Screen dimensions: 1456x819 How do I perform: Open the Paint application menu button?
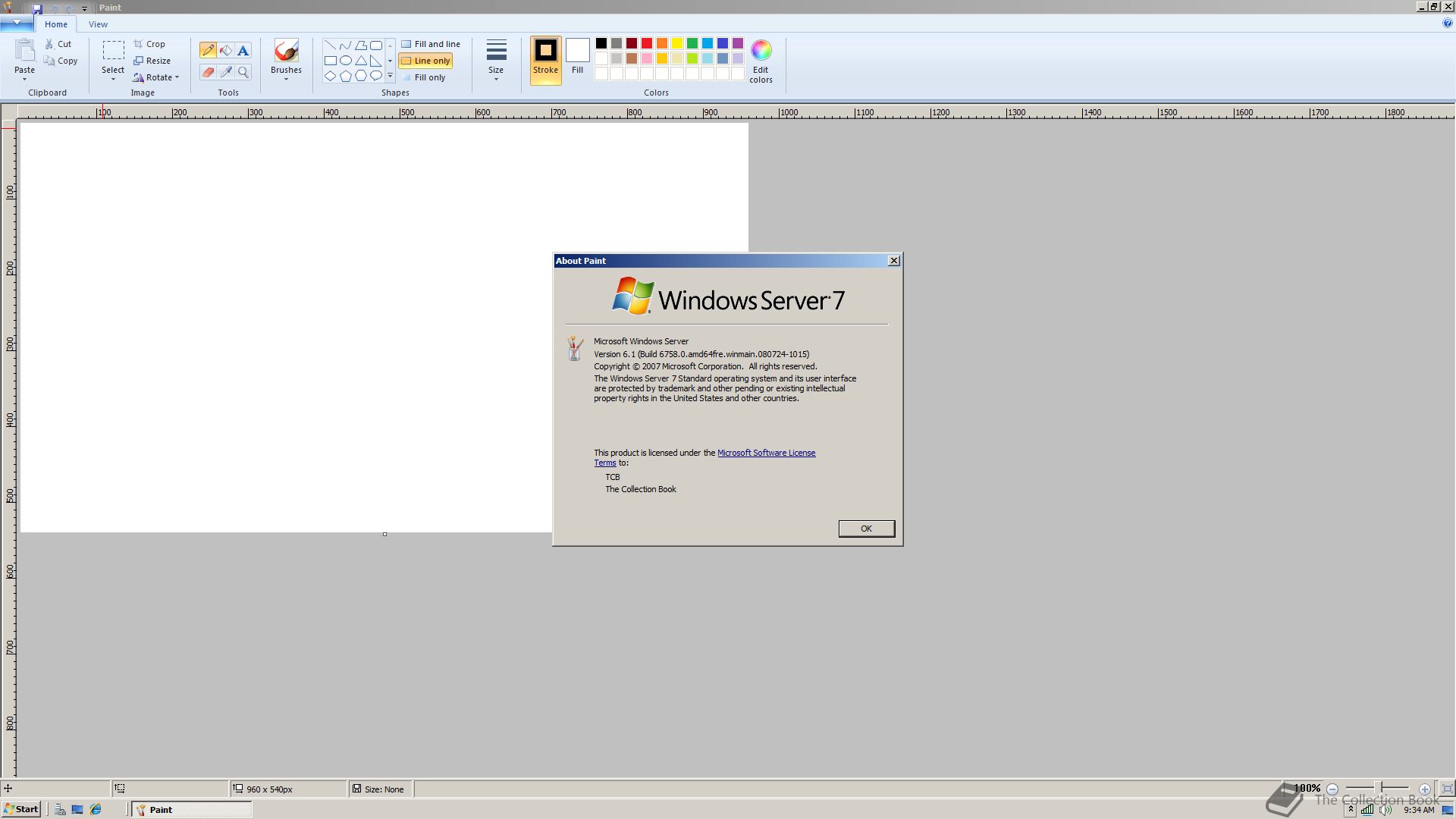pyautogui.click(x=16, y=24)
